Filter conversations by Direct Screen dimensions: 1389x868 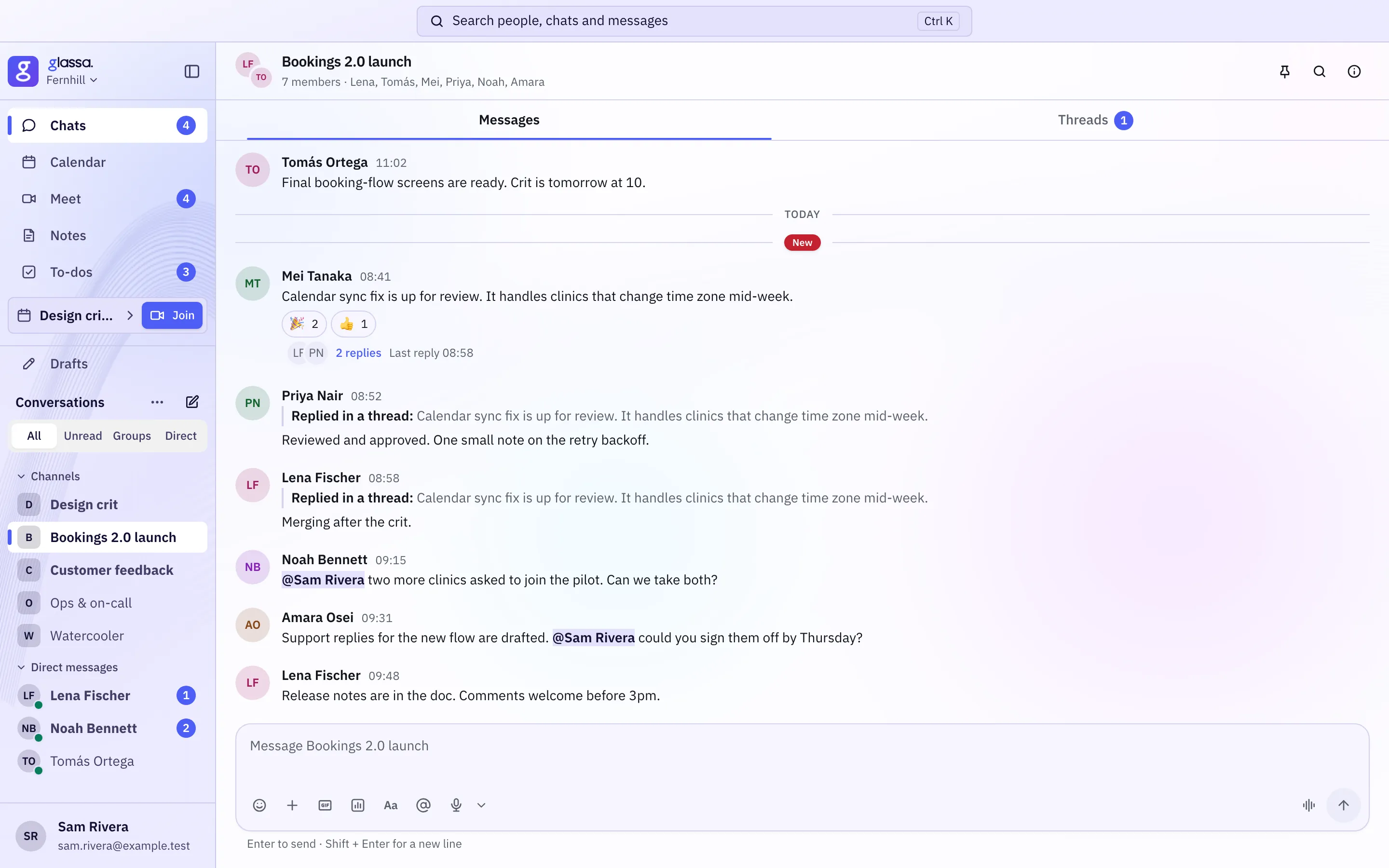click(181, 436)
